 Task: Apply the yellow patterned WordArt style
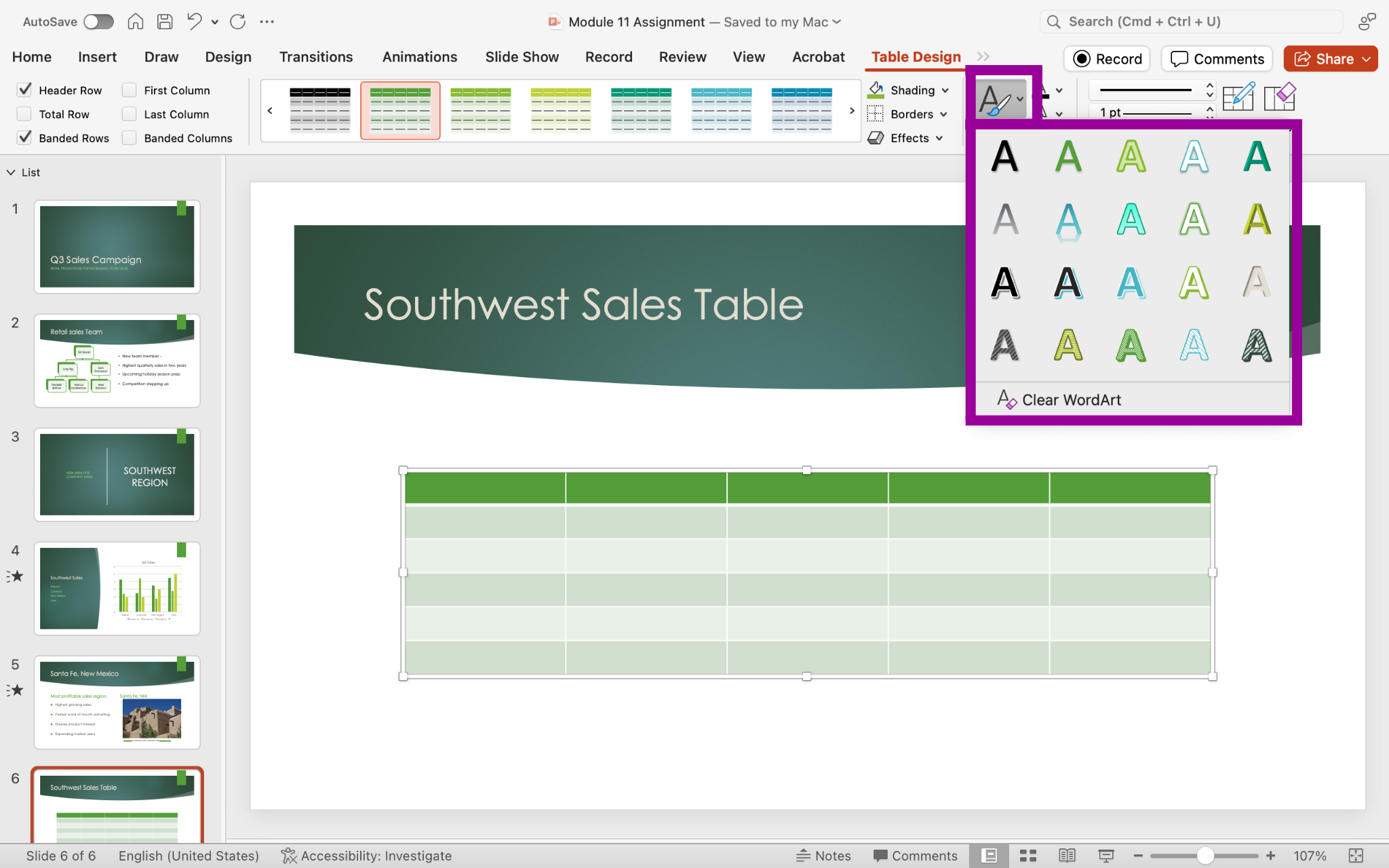click(x=1068, y=346)
